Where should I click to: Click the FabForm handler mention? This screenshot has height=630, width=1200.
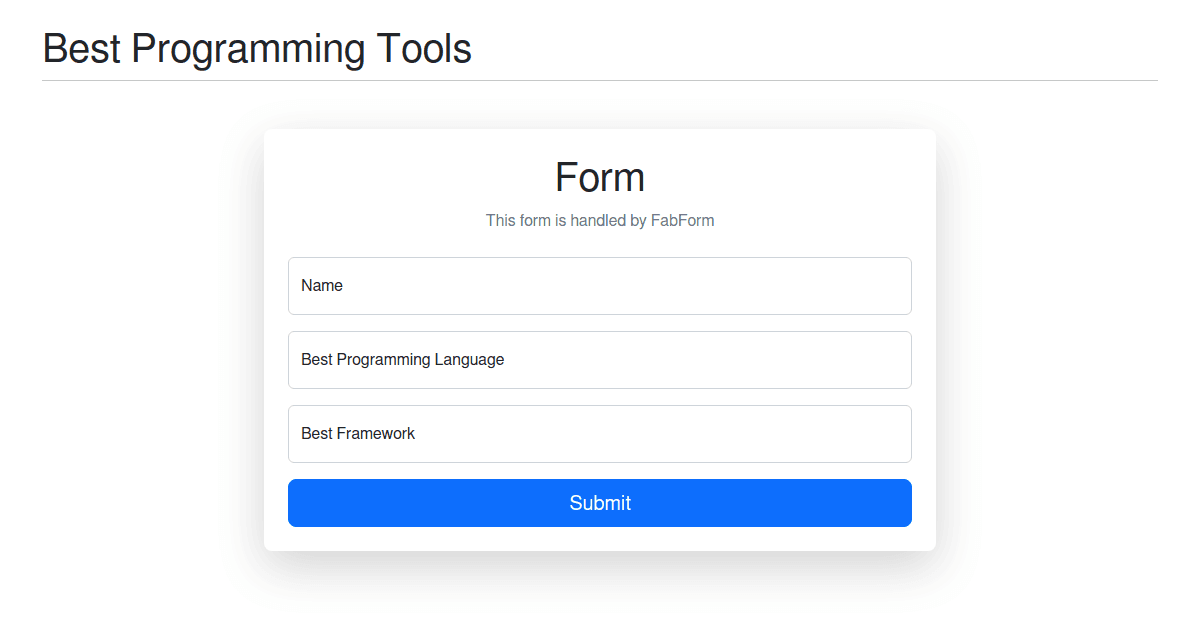point(683,220)
